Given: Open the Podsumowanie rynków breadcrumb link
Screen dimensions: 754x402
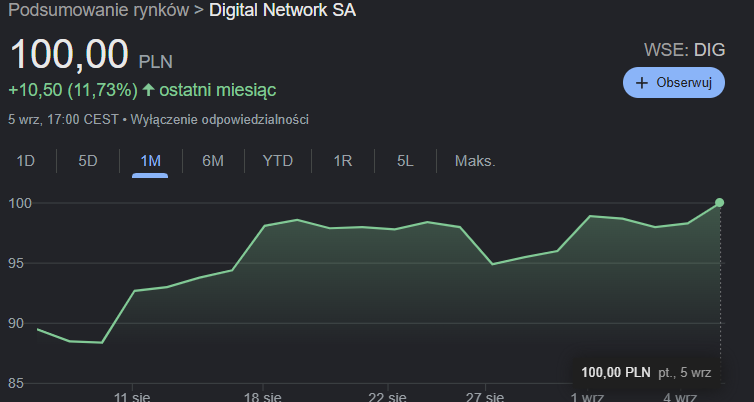Looking at the screenshot, I should [x=99, y=10].
